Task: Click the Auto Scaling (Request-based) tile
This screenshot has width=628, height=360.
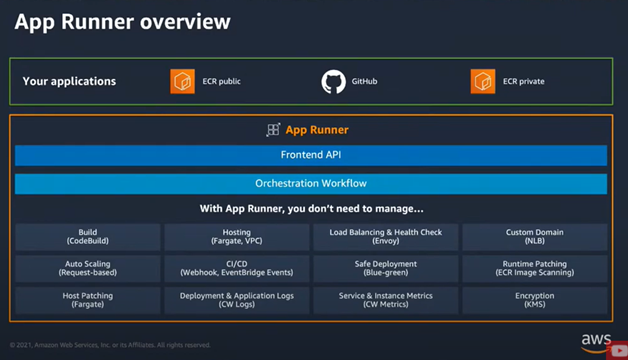Action: coord(88,268)
